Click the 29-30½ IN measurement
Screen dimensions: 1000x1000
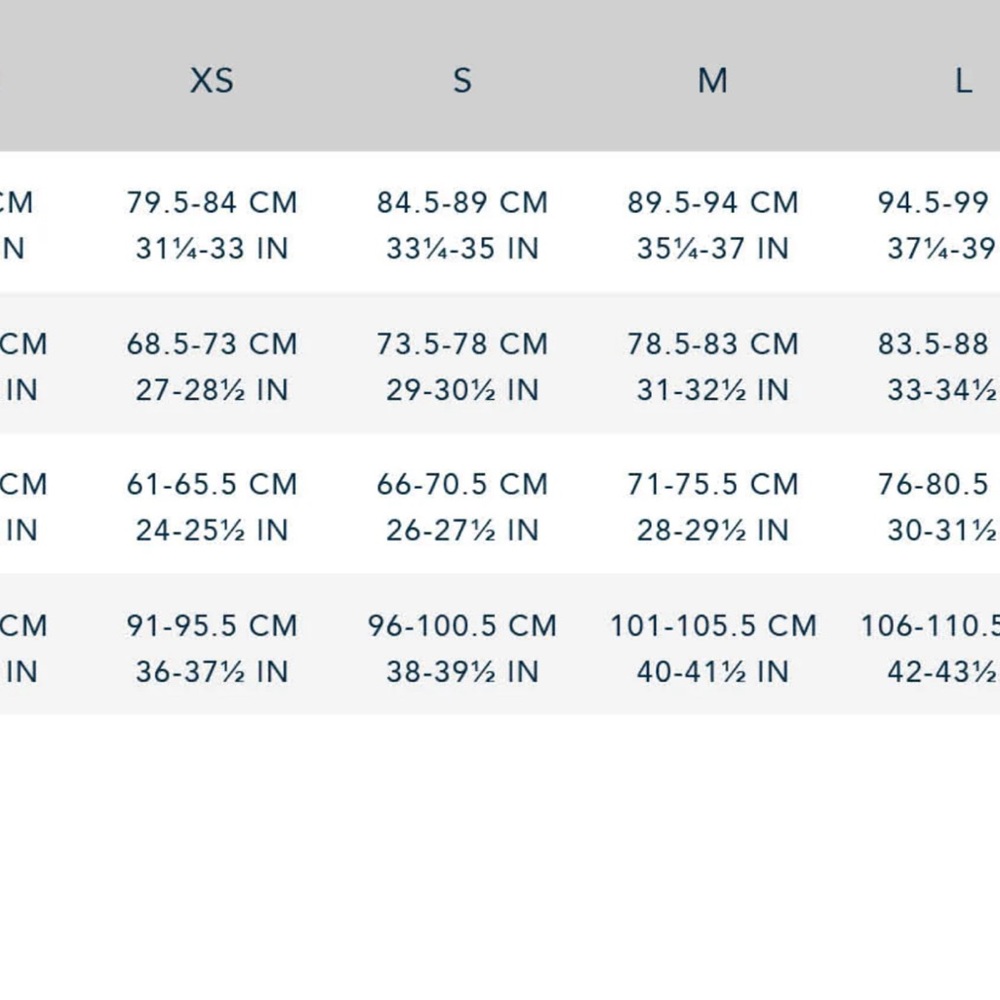coord(462,390)
